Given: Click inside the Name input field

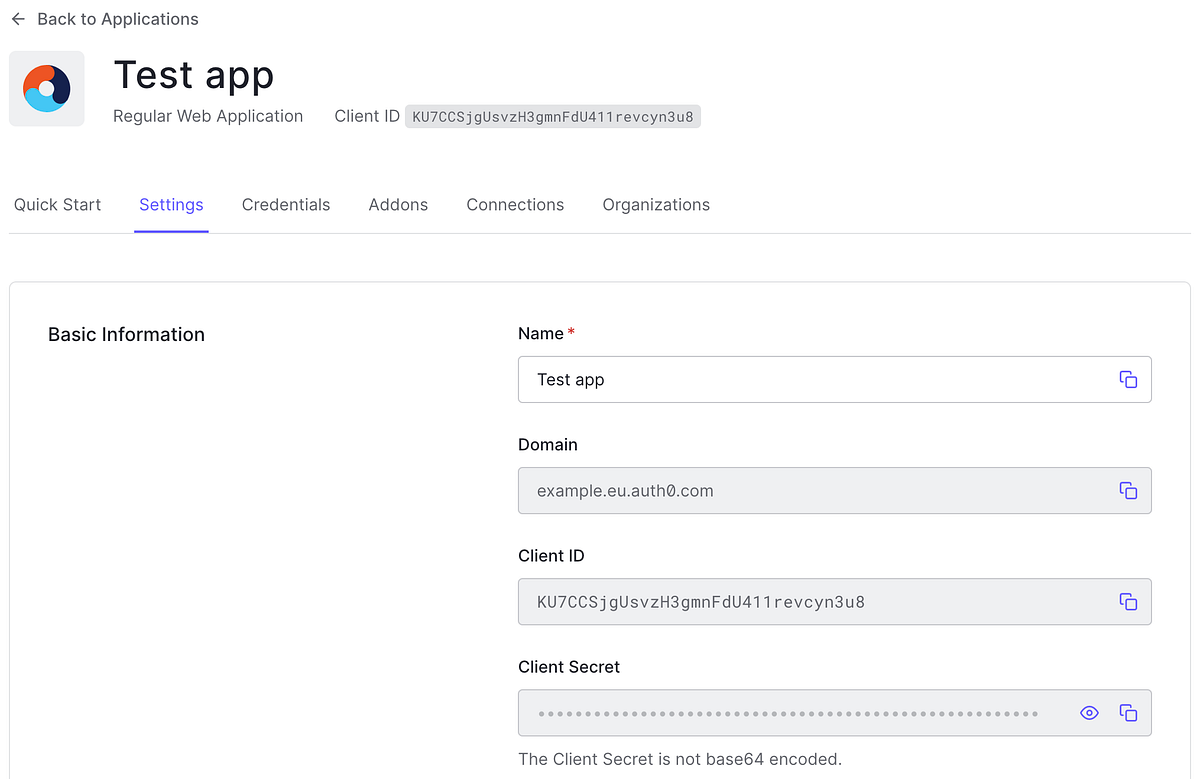Looking at the screenshot, I should click(x=800, y=379).
